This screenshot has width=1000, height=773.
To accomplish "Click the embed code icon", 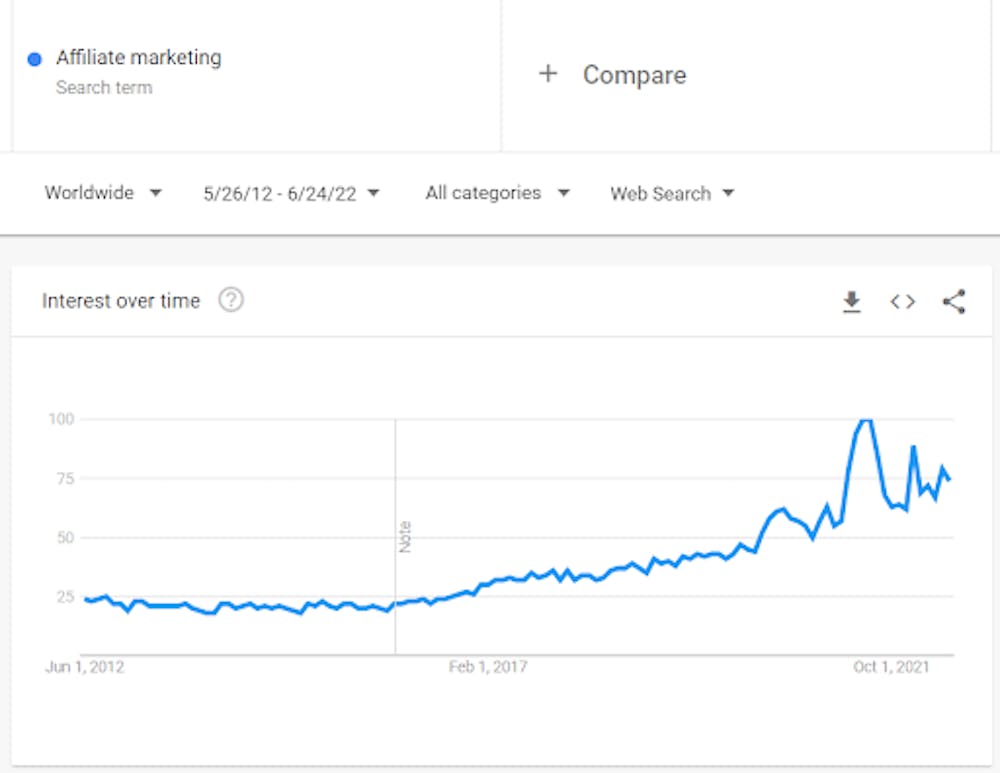I will pyautogui.click(x=902, y=301).
